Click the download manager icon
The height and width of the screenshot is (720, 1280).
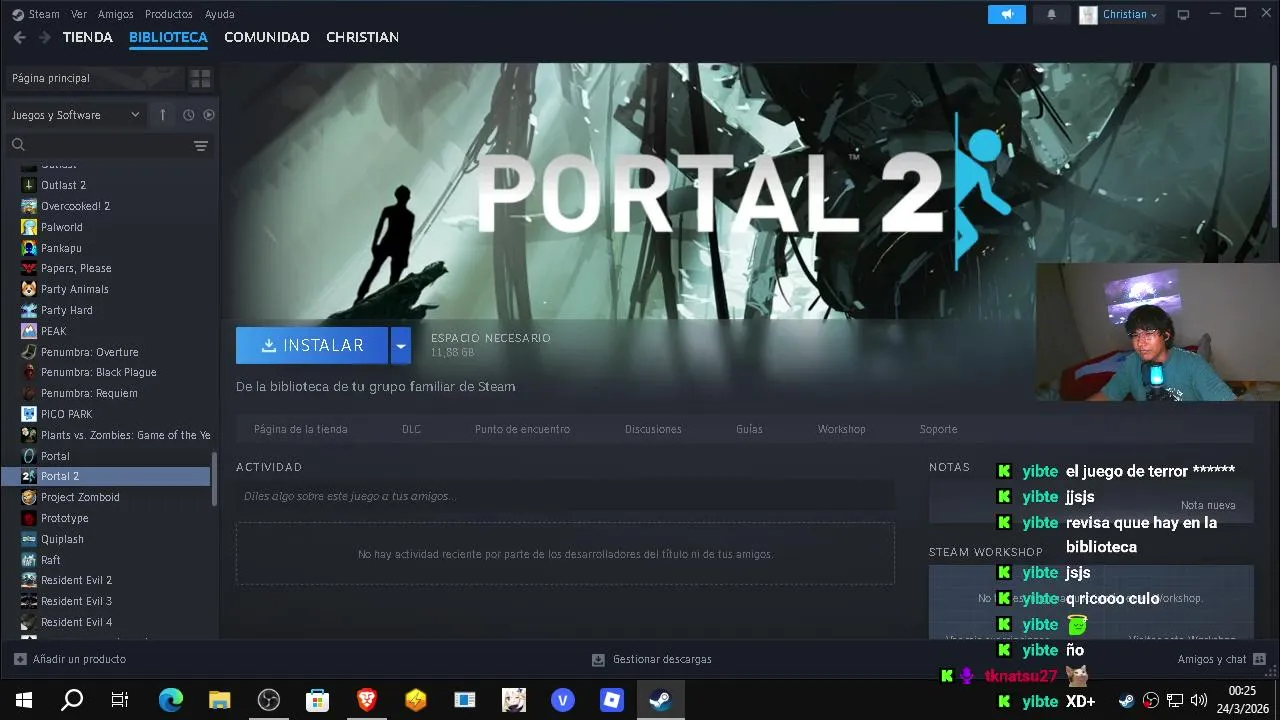pyautogui.click(x=598, y=659)
